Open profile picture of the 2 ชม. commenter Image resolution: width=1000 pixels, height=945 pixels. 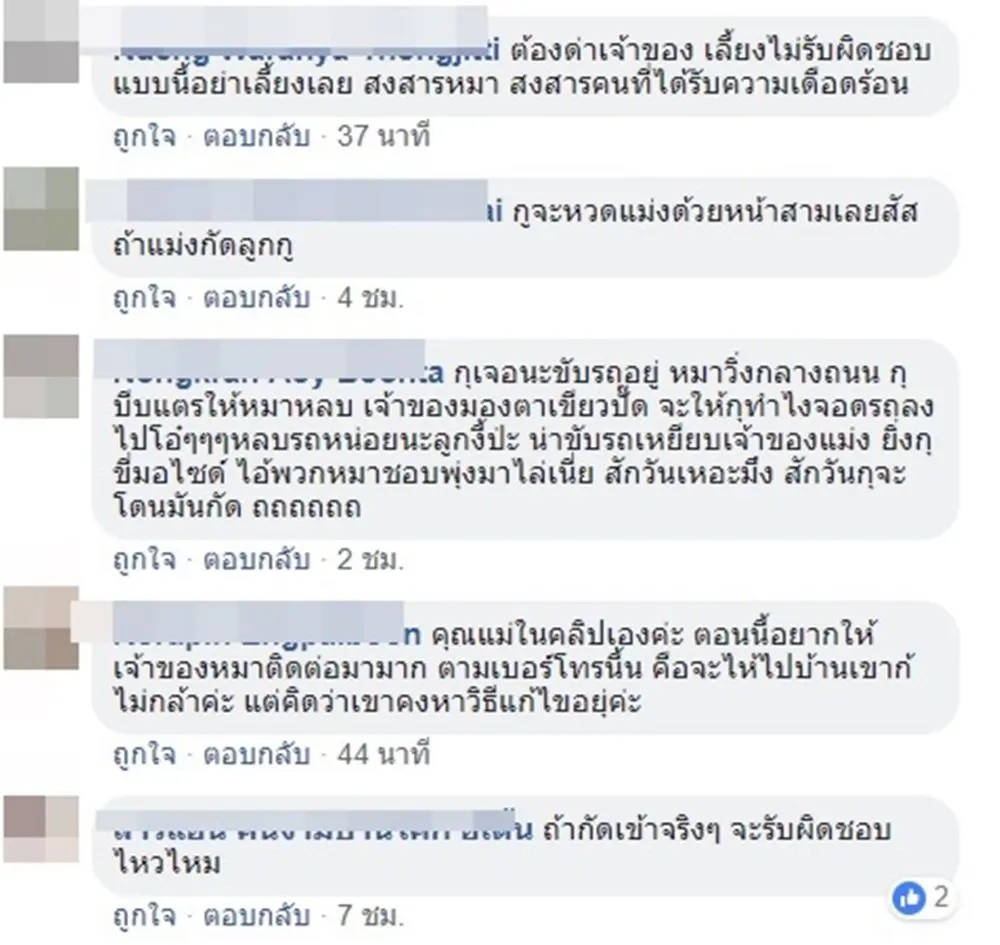[x=41, y=376]
